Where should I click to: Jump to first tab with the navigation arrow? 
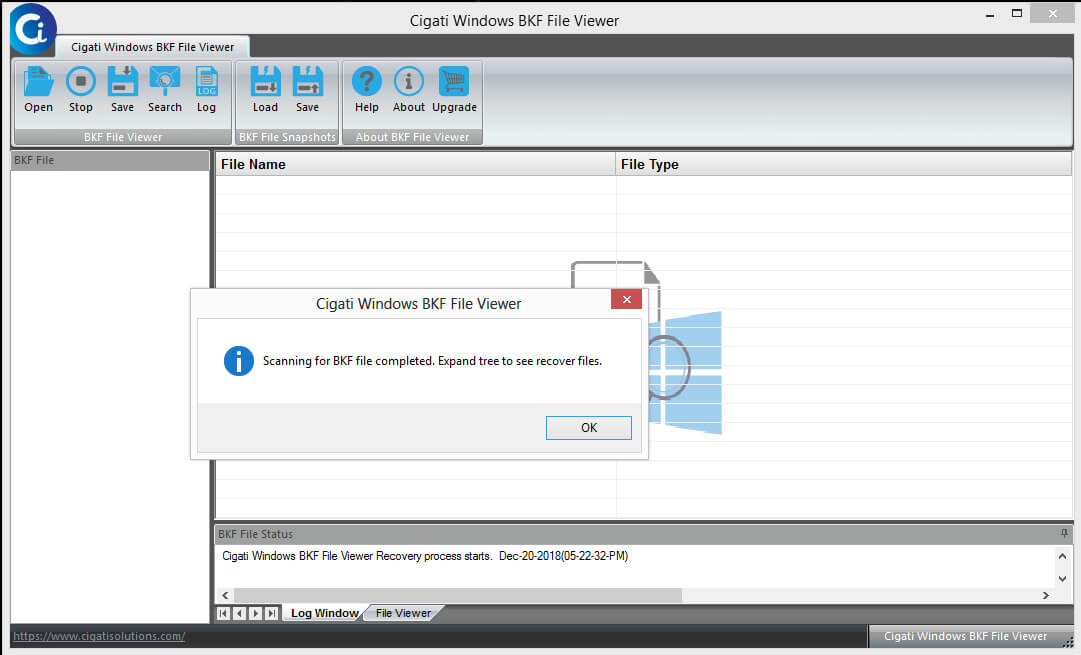(223, 613)
